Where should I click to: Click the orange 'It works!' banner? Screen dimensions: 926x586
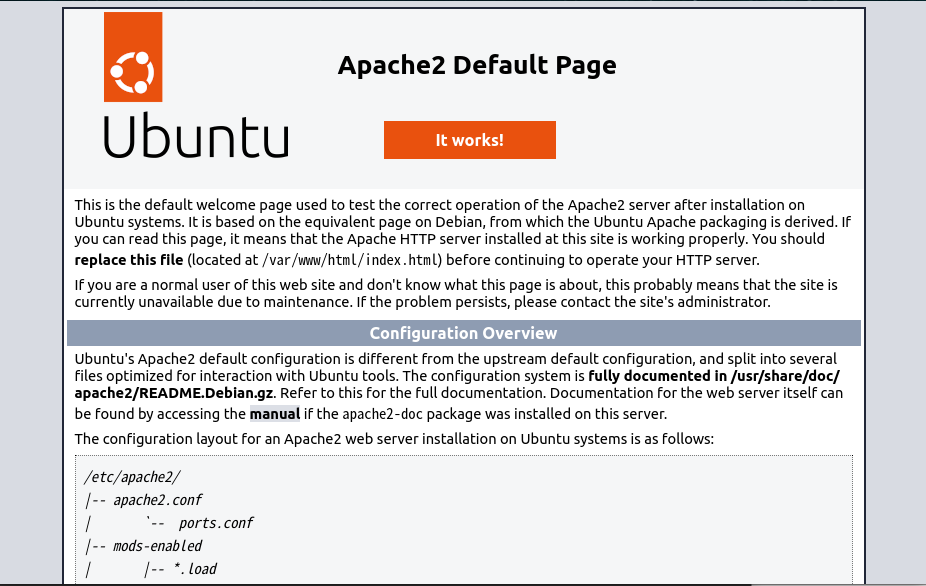coord(469,140)
